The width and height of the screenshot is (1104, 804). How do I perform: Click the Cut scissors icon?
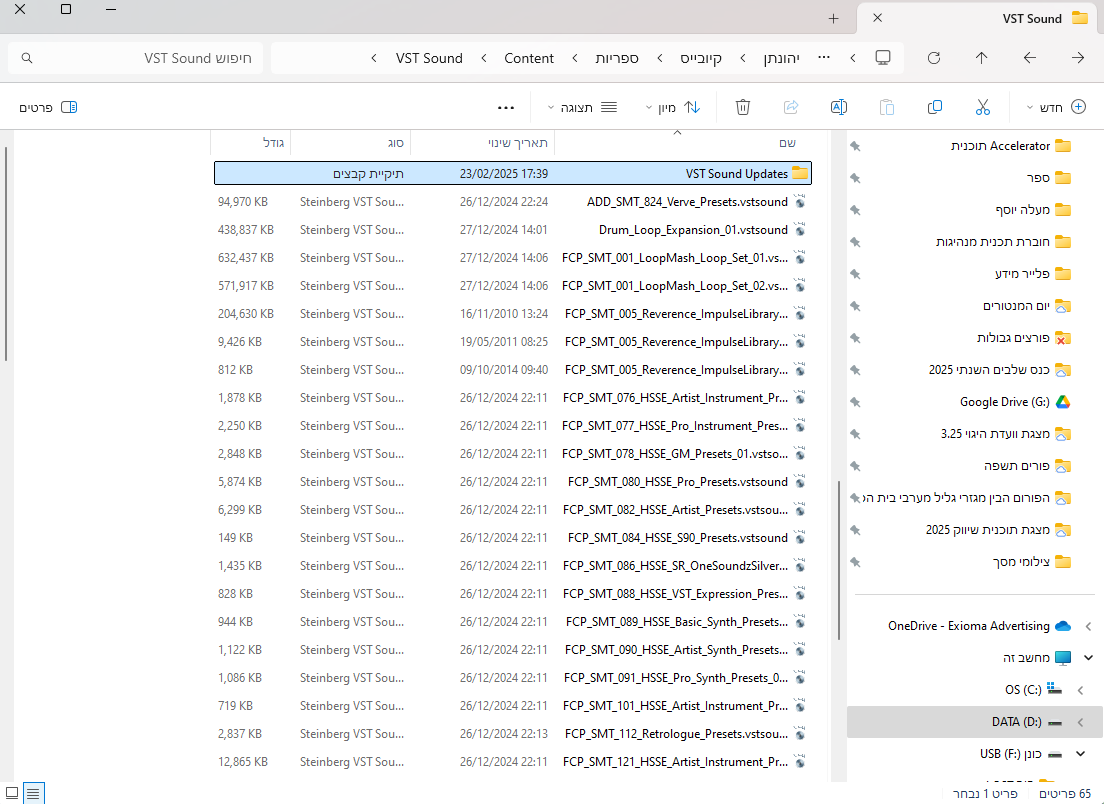pyautogui.click(x=983, y=107)
